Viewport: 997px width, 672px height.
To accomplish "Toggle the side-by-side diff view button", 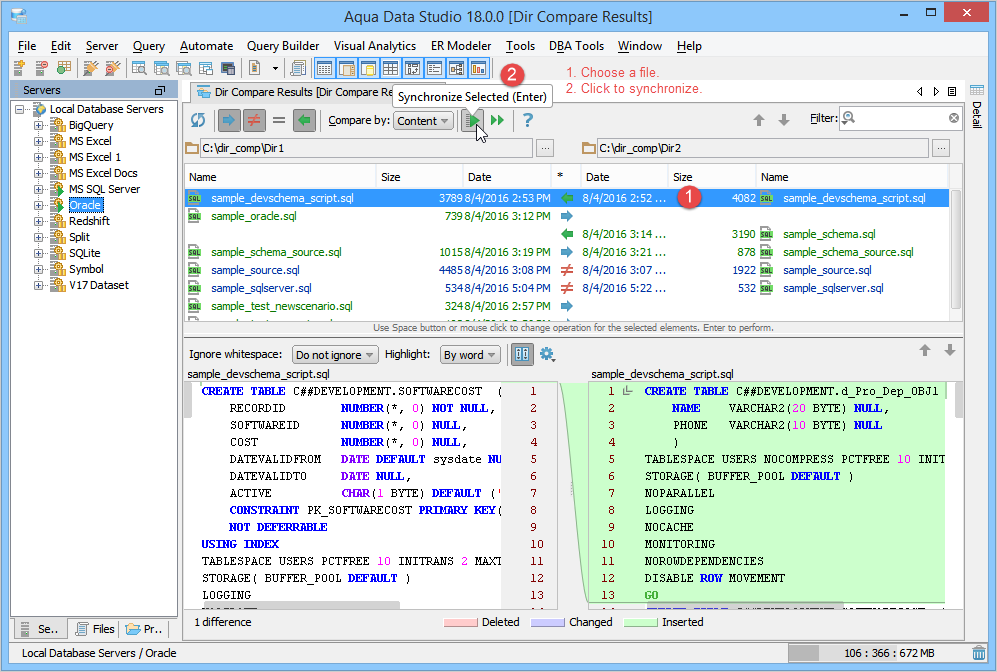I will [x=522, y=354].
